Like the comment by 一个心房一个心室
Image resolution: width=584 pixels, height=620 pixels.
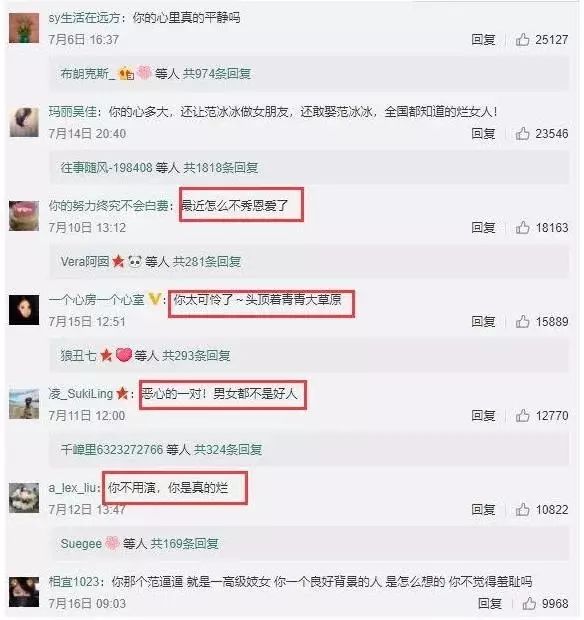pos(522,321)
